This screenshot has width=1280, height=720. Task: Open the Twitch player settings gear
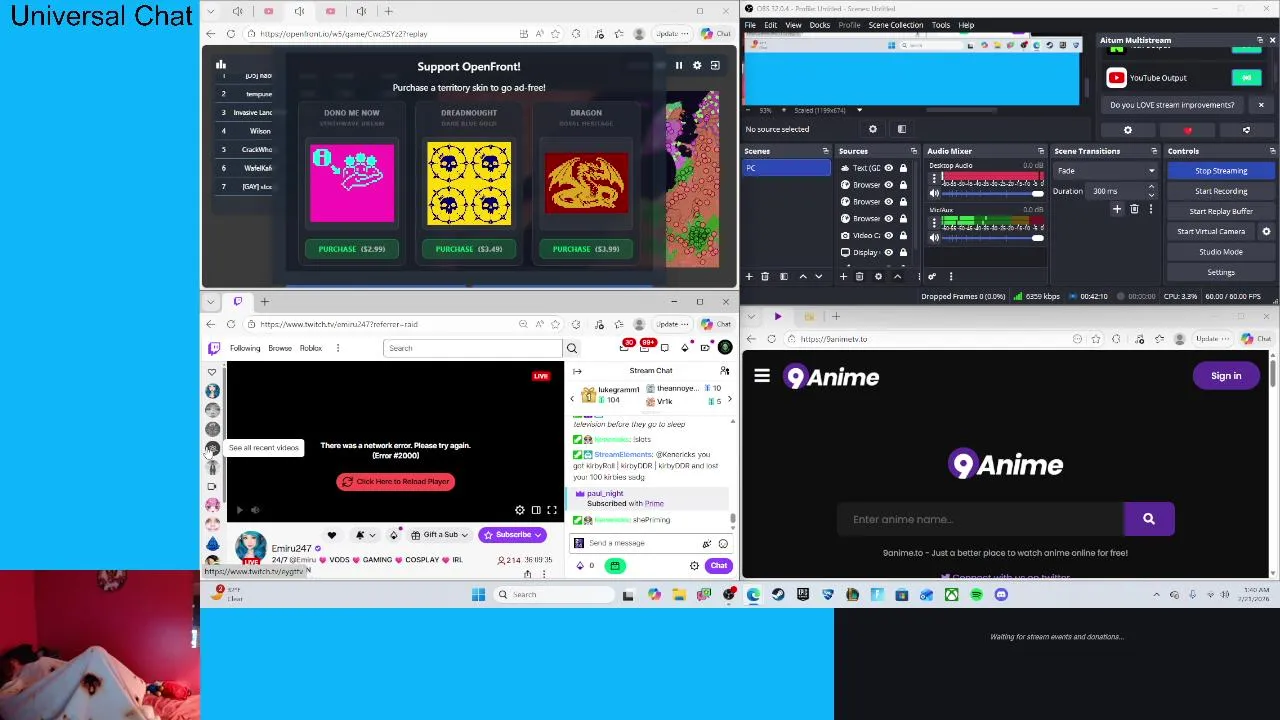coord(520,510)
